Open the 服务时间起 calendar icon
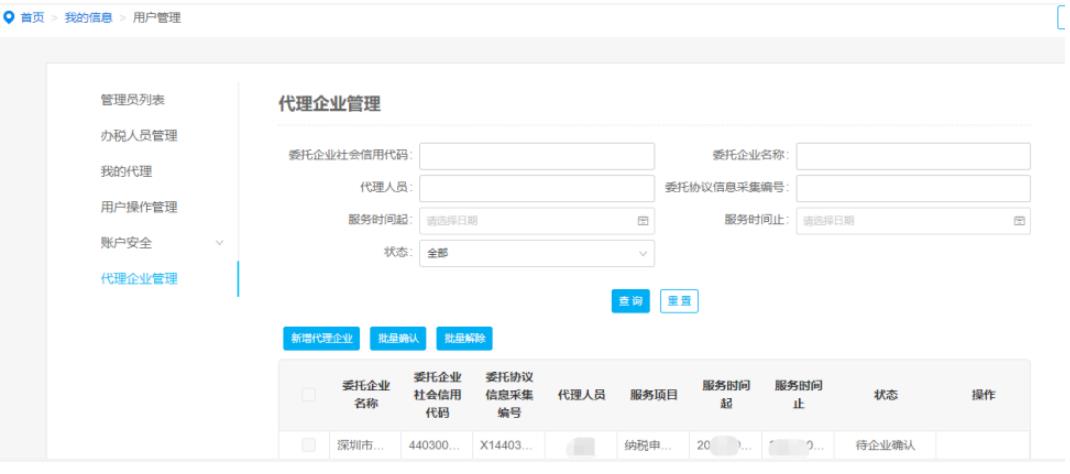1070x474 pixels. coord(643,221)
